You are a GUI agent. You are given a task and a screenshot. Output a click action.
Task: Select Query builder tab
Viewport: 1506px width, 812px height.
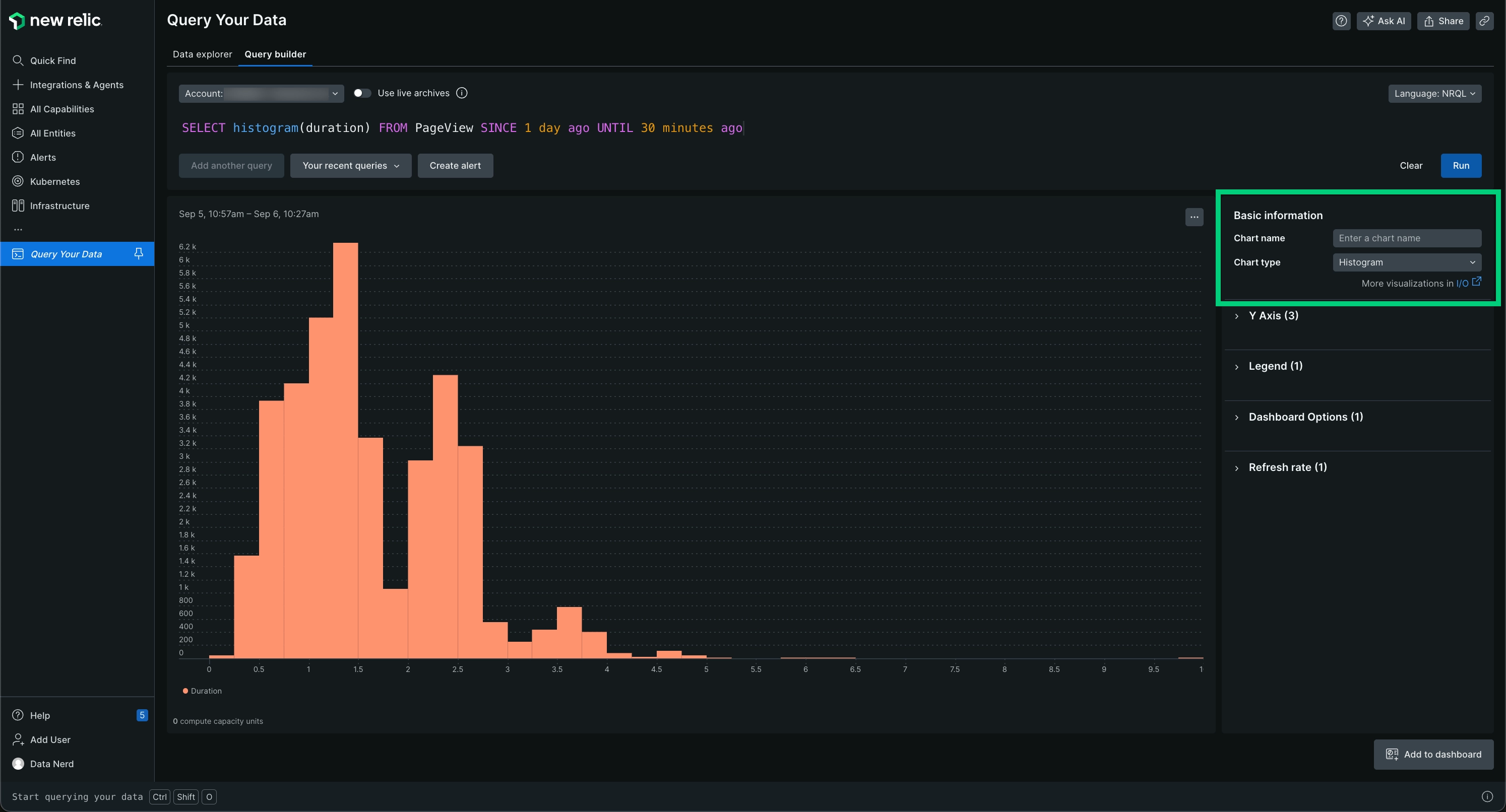pyautogui.click(x=275, y=54)
